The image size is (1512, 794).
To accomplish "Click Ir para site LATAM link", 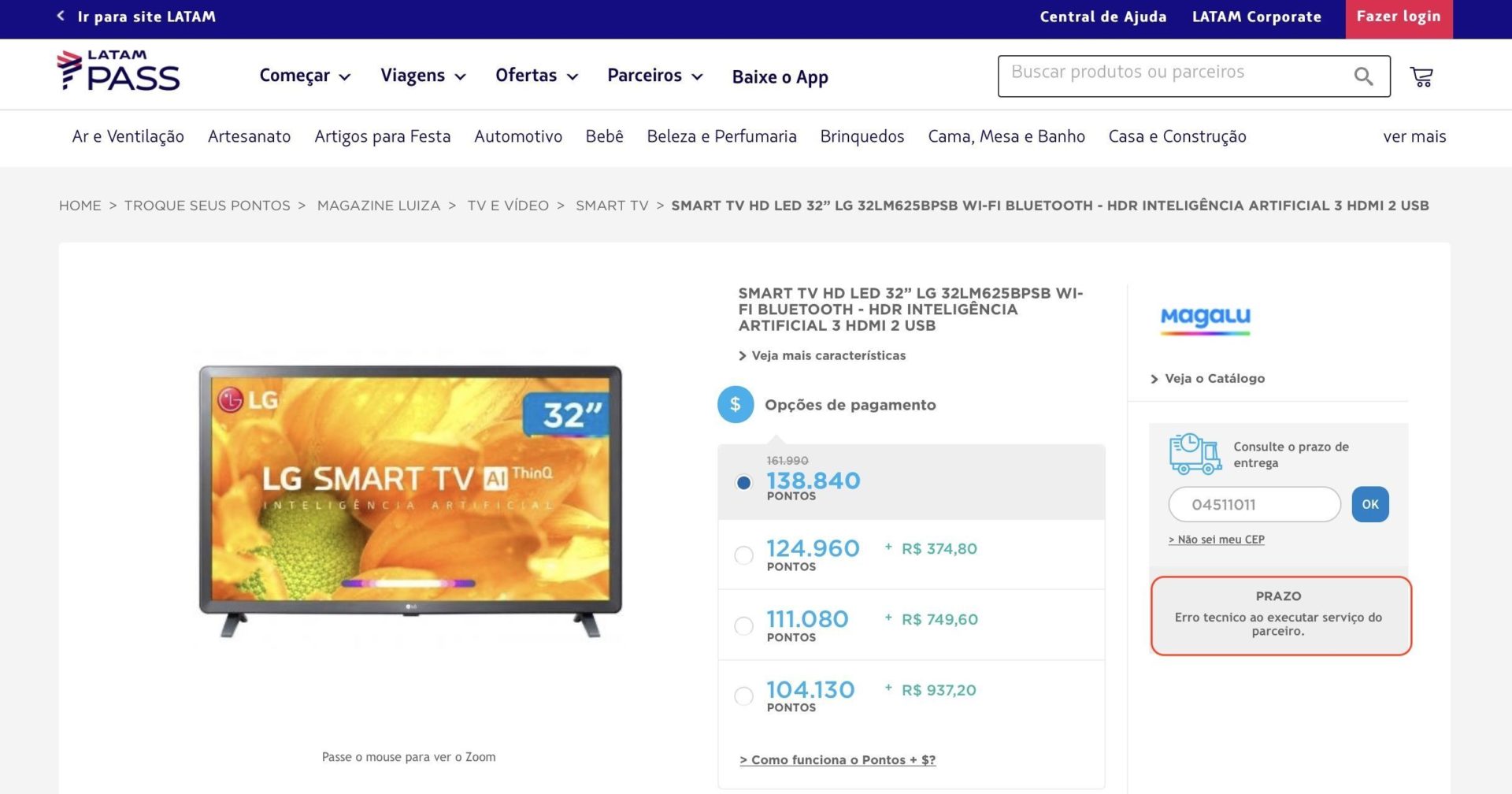I will (x=146, y=17).
